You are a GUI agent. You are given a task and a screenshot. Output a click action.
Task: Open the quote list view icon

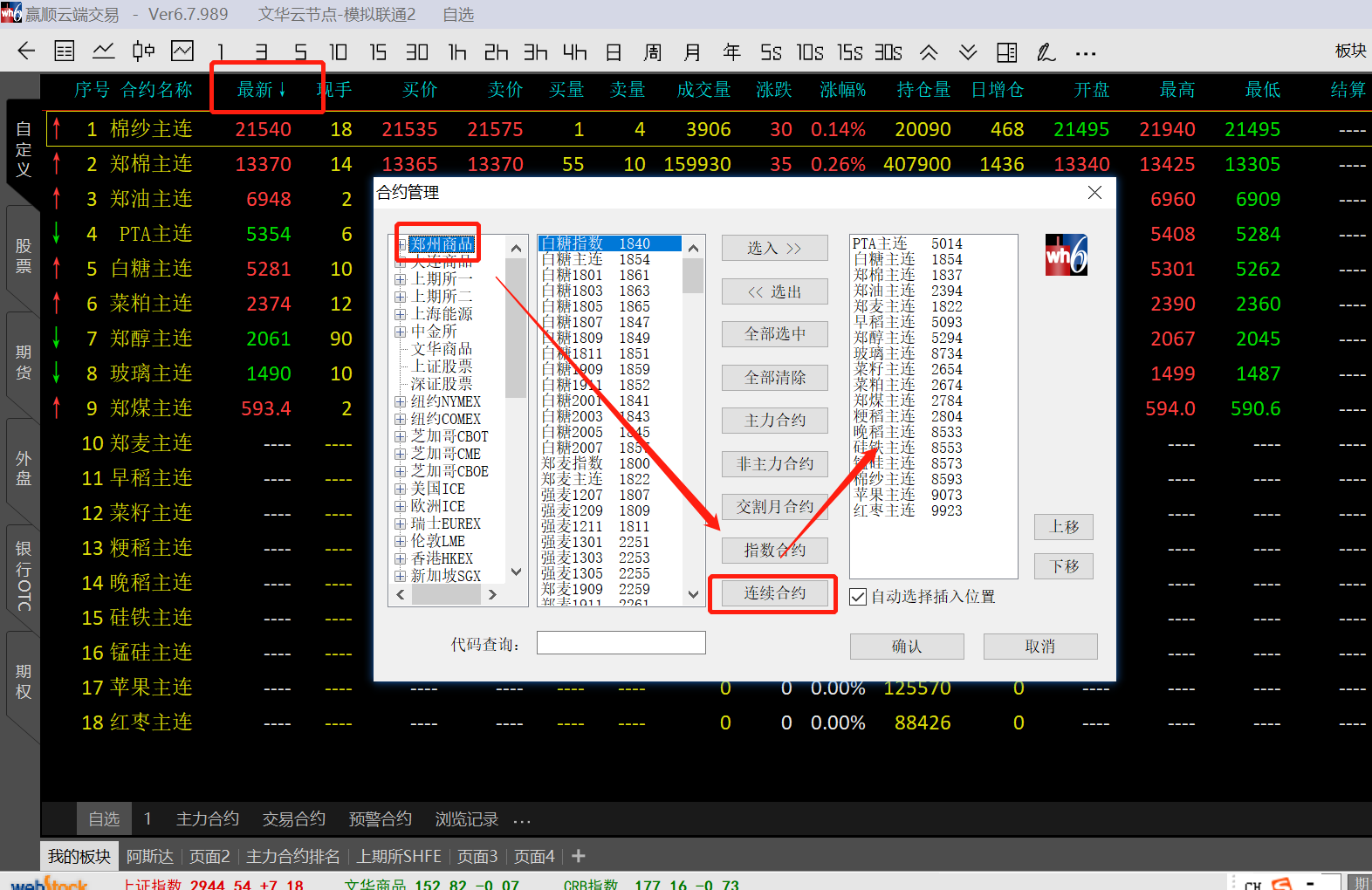65,51
